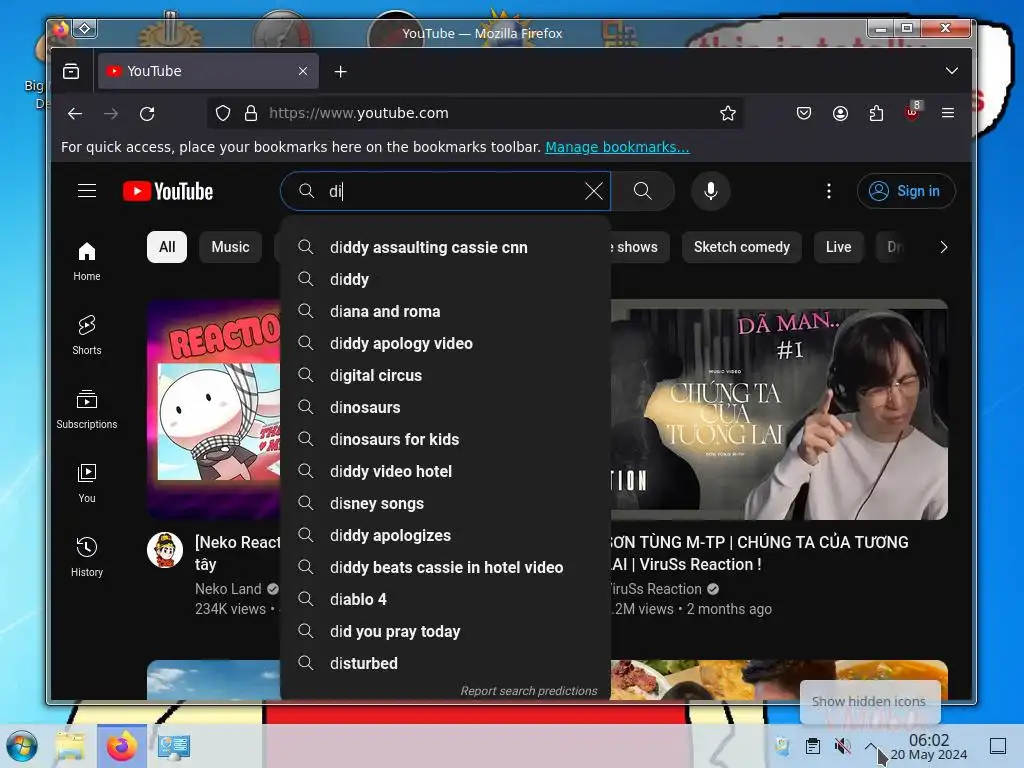The width and height of the screenshot is (1024, 768).
Task: Bookmark this page with star
Action: point(728,114)
